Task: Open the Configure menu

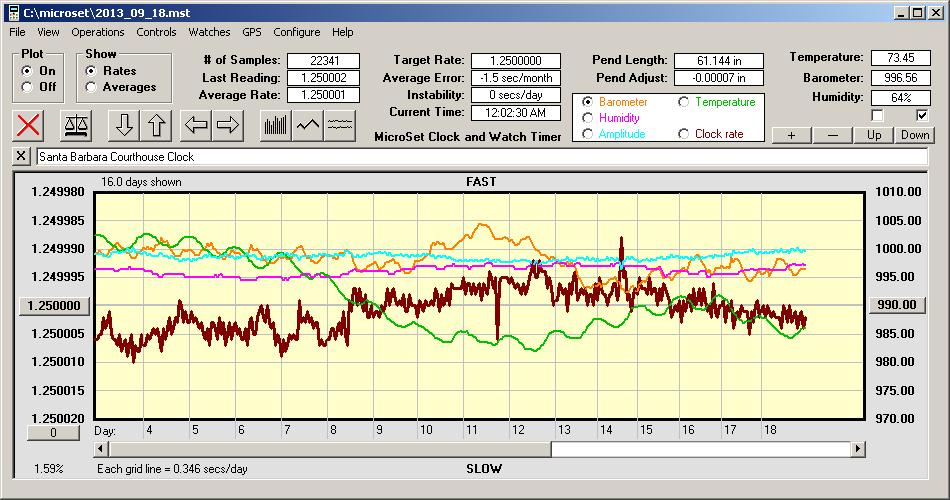Action: (296, 32)
